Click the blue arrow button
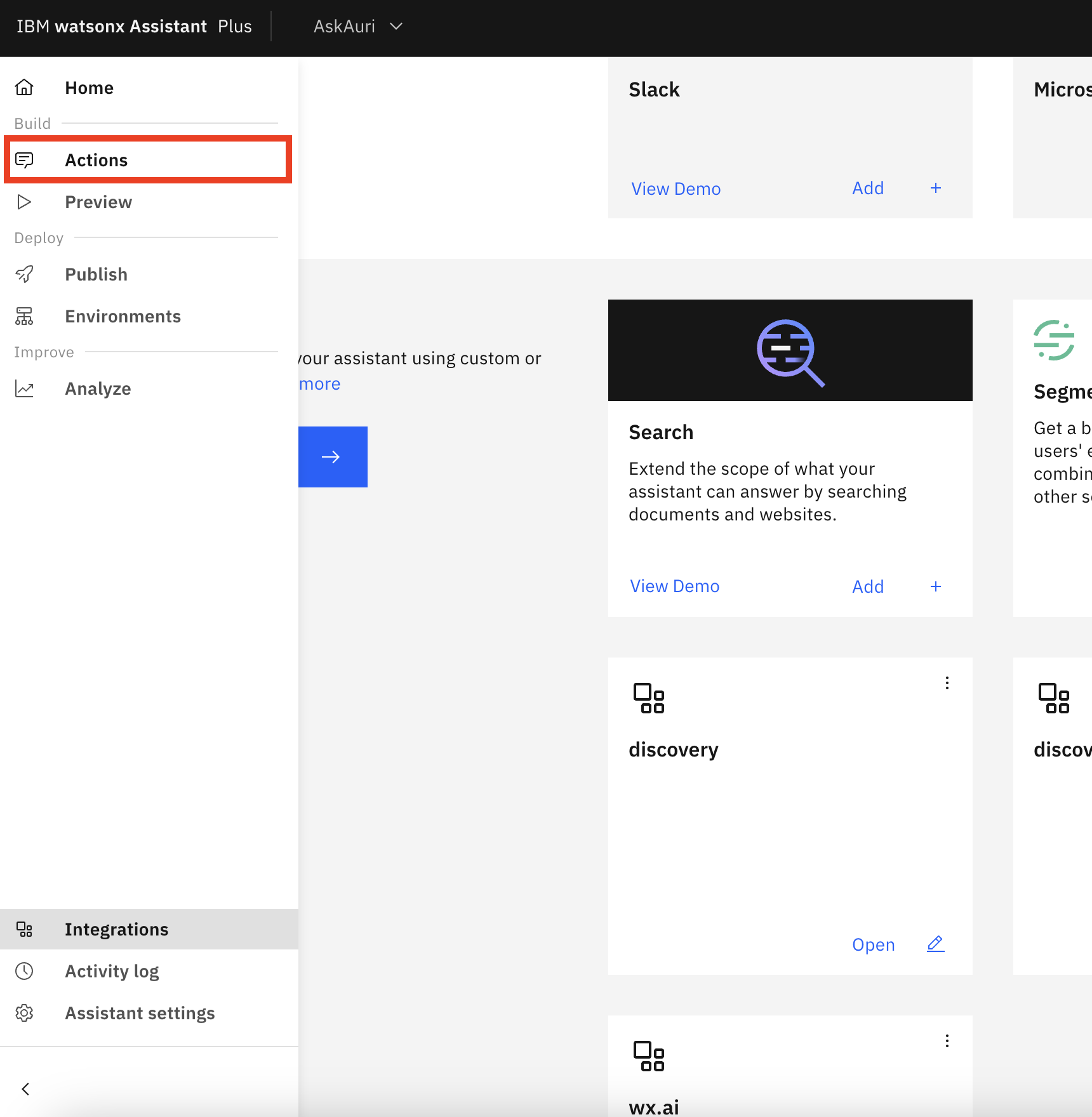 pos(333,457)
